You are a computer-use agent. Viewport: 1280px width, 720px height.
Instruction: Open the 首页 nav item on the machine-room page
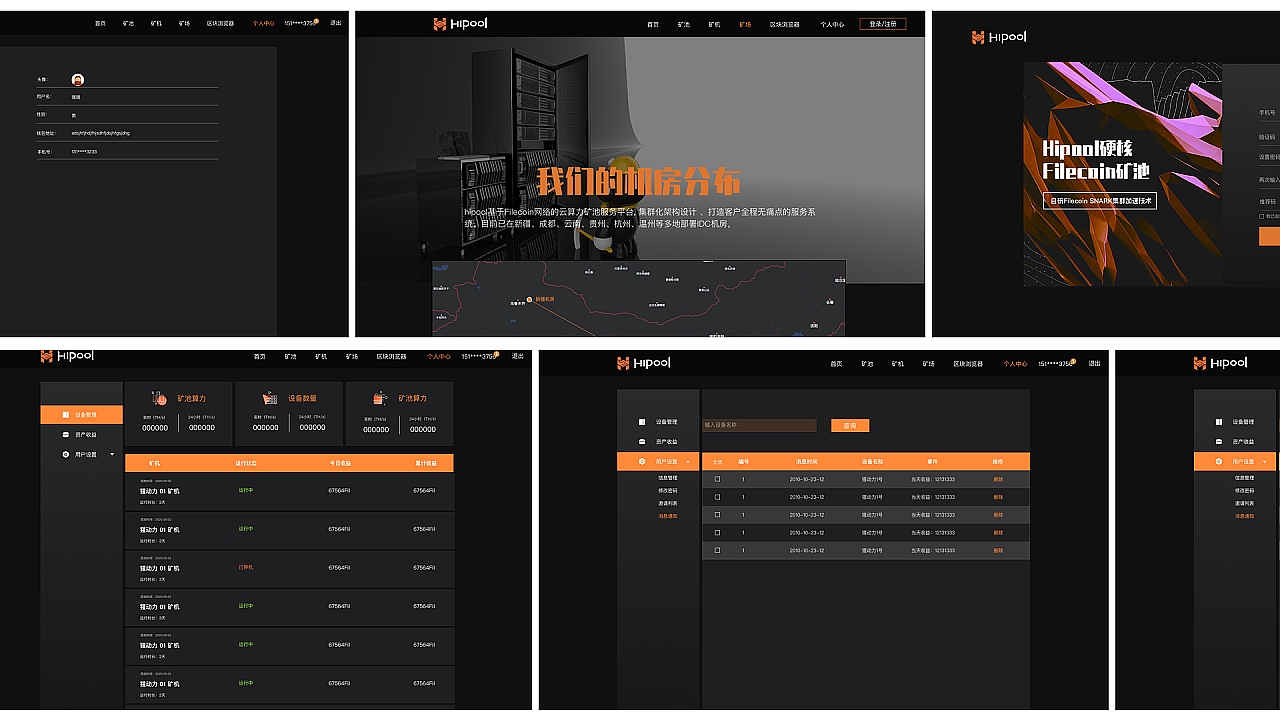point(653,24)
